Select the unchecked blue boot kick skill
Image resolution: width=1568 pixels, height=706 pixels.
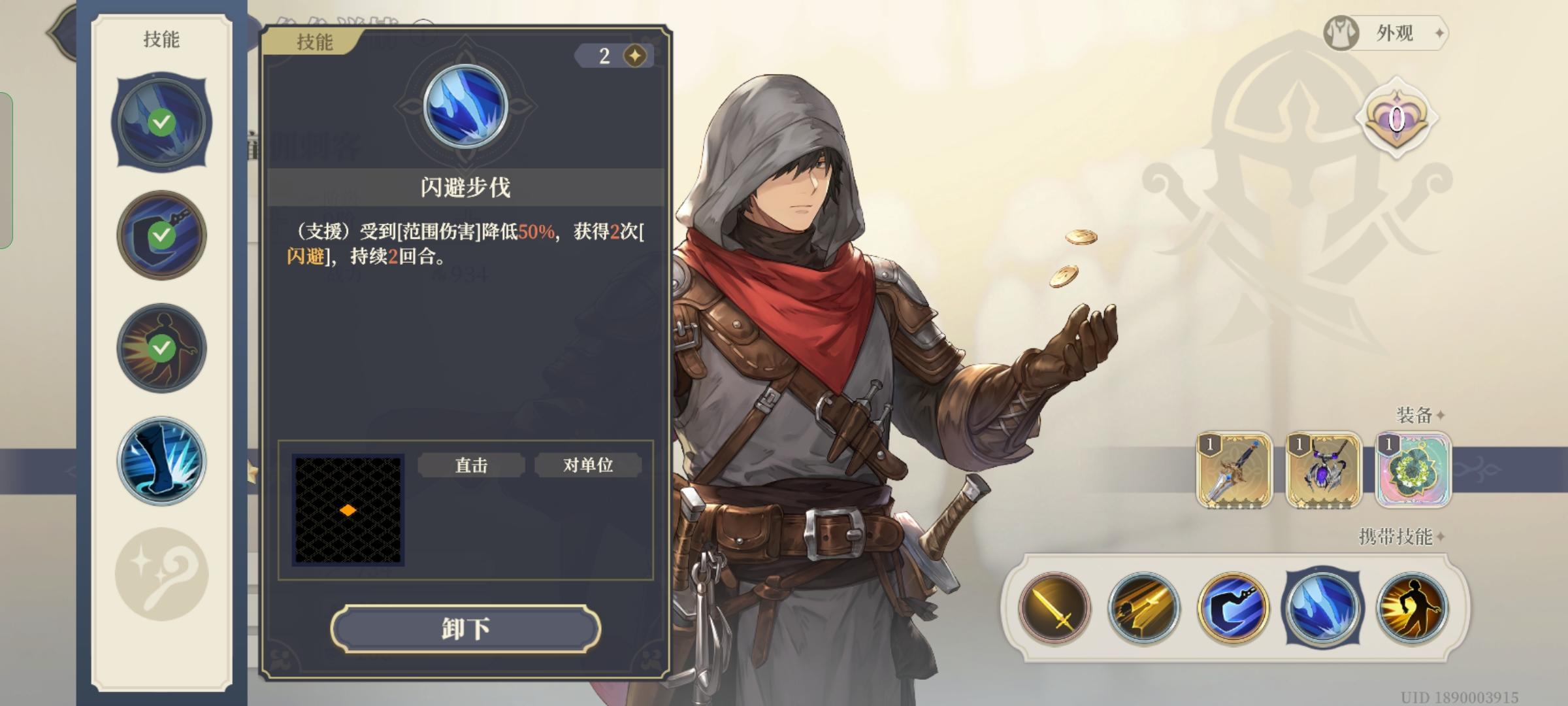pos(161,462)
